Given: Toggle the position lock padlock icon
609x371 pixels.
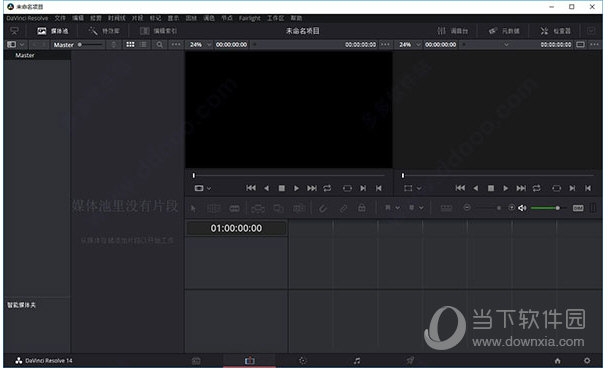Looking at the screenshot, I should 362,208.
